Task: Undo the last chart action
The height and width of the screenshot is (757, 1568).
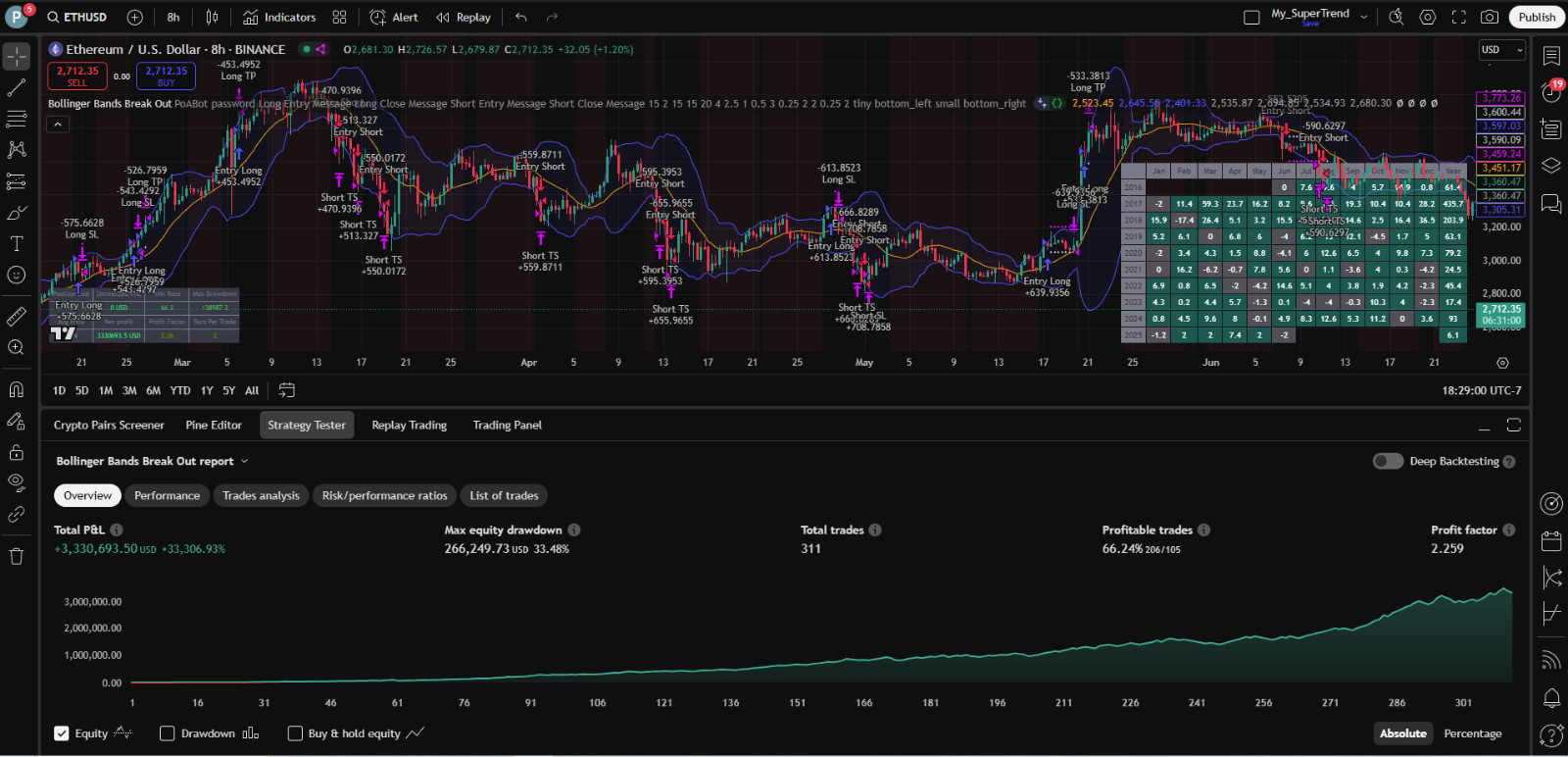Action: (x=521, y=17)
